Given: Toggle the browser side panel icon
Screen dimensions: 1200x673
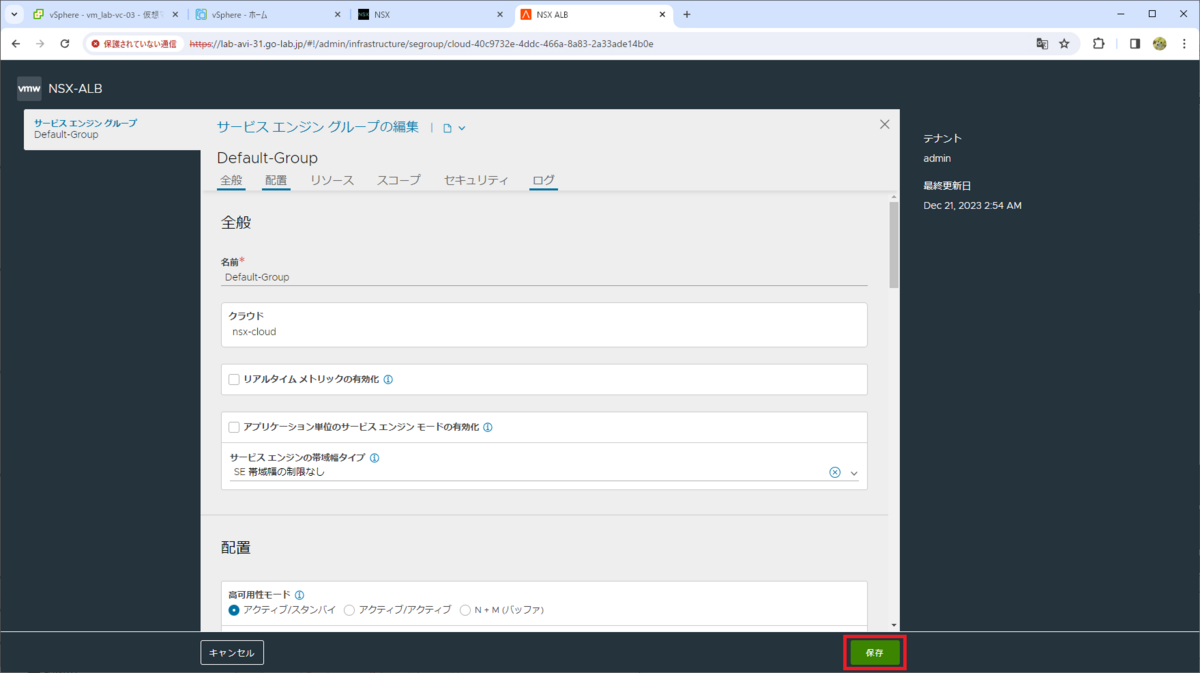Looking at the screenshot, I should click(x=1135, y=44).
